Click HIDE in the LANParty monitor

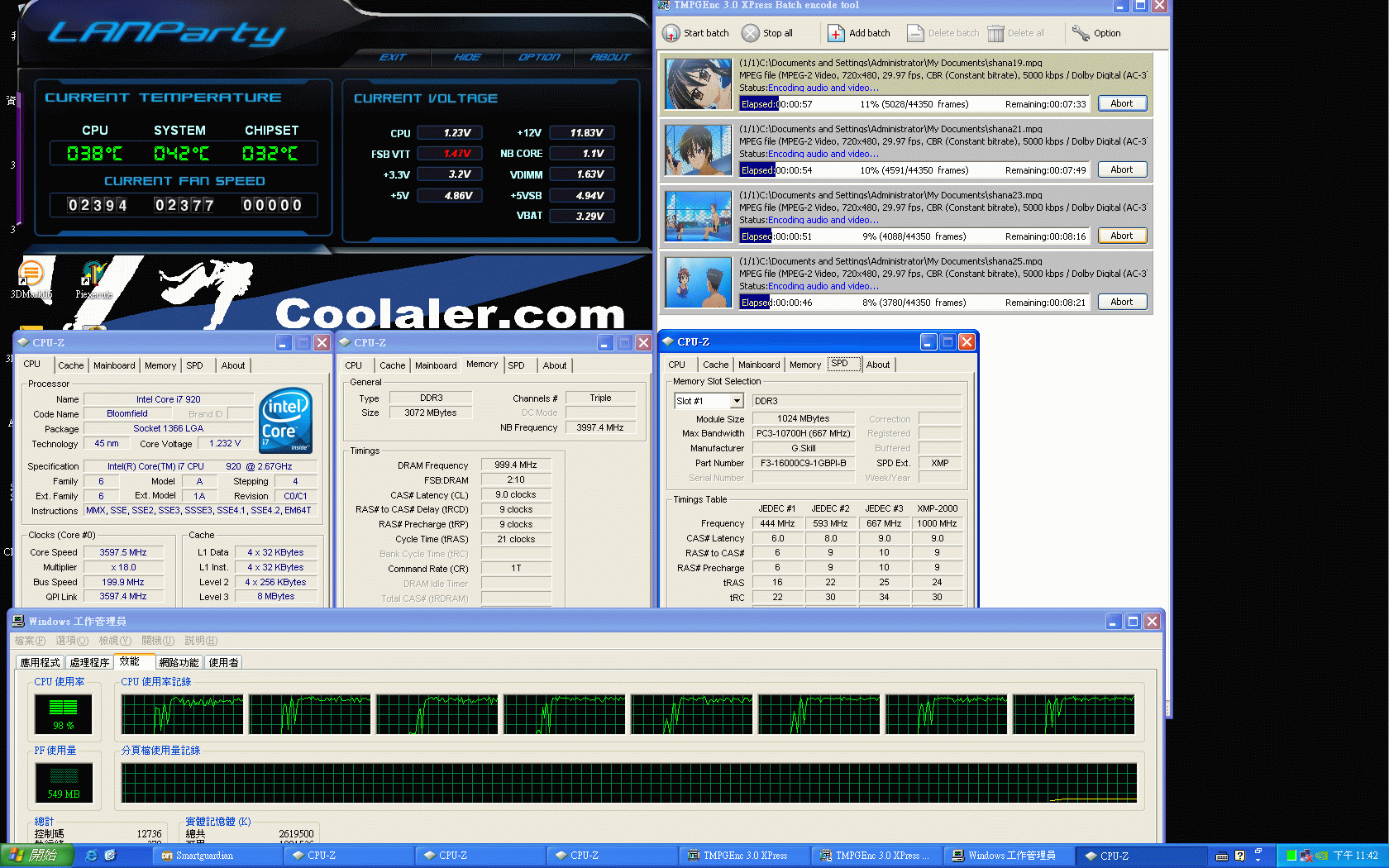467,57
